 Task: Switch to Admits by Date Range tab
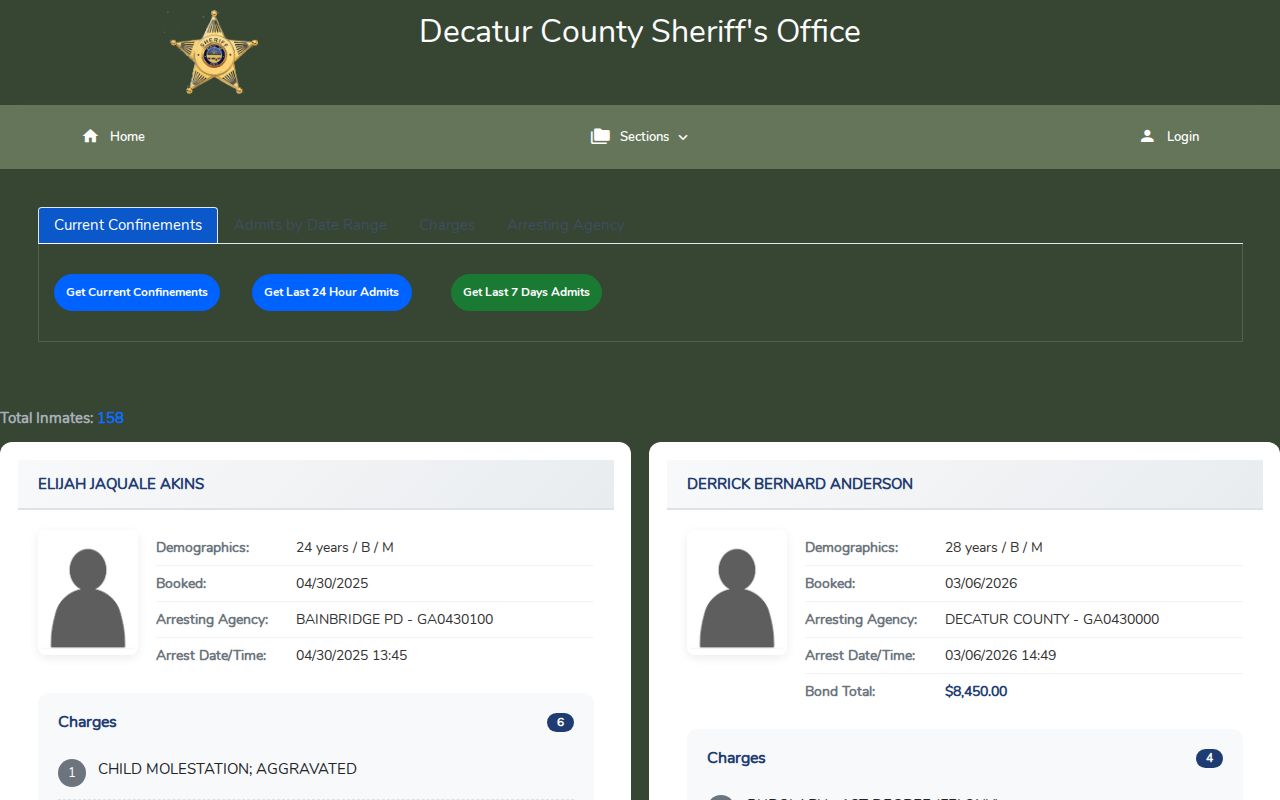(310, 225)
